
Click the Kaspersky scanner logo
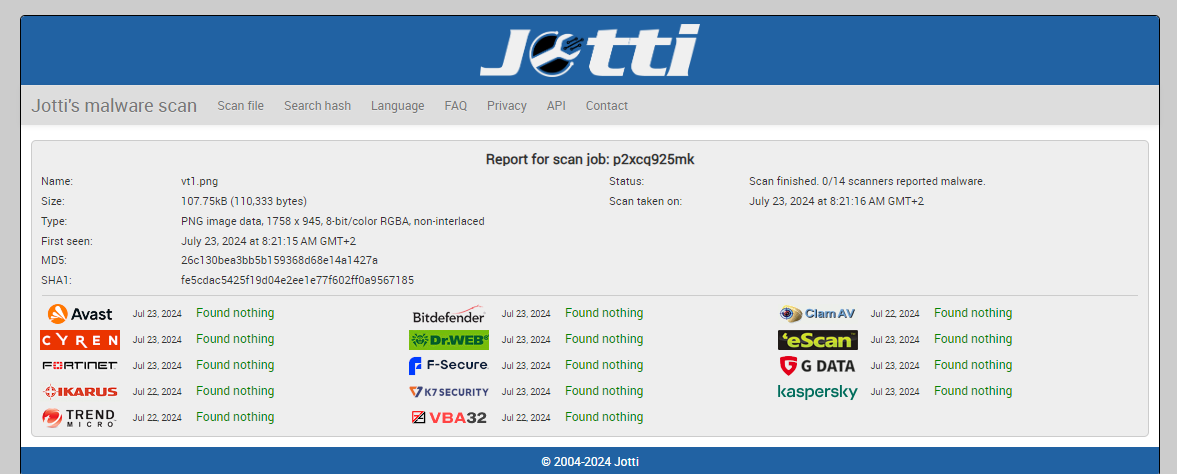[817, 391]
